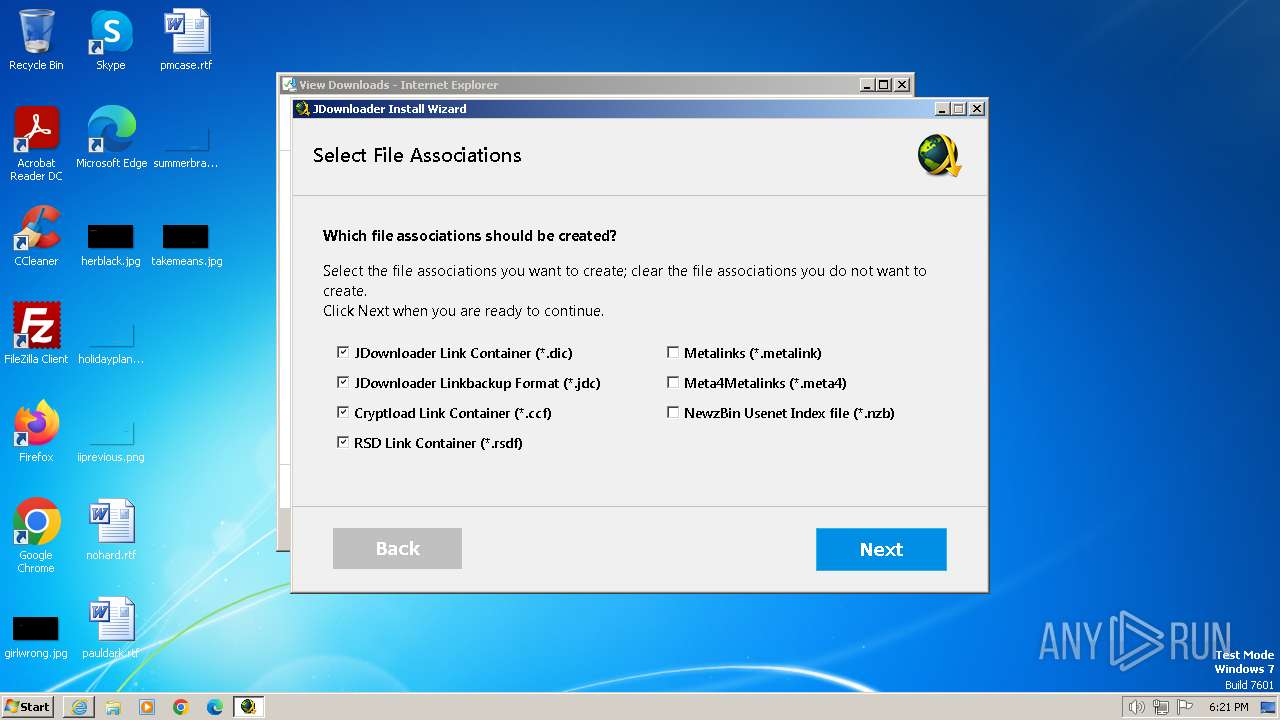The width and height of the screenshot is (1280, 720).
Task: Open CCleaner desktop shortcut
Action: coord(36,236)
